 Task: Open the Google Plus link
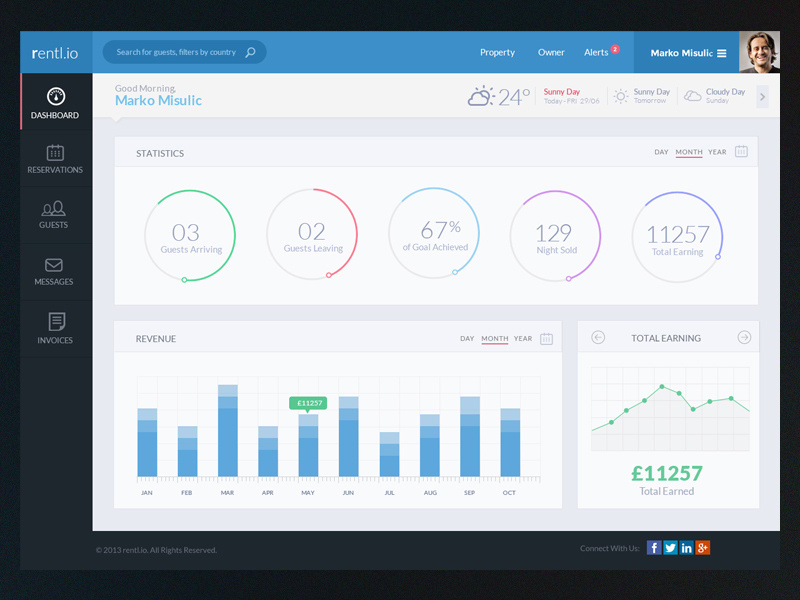(703, 548)
